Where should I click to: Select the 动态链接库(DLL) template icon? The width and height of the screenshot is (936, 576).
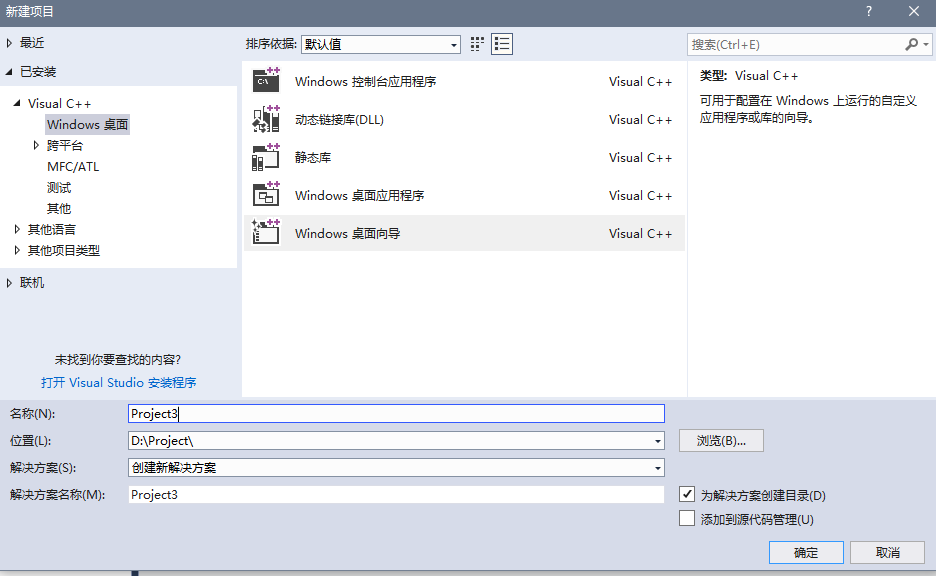click(x=267, y=119)
